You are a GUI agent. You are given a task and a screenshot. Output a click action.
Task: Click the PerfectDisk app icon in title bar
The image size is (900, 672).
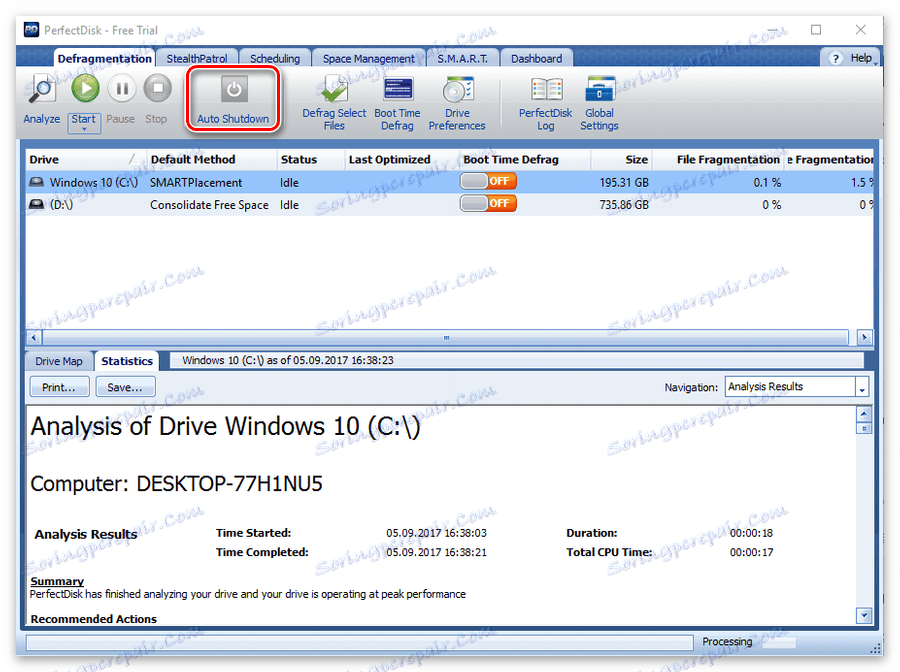(x=31, y=30)
